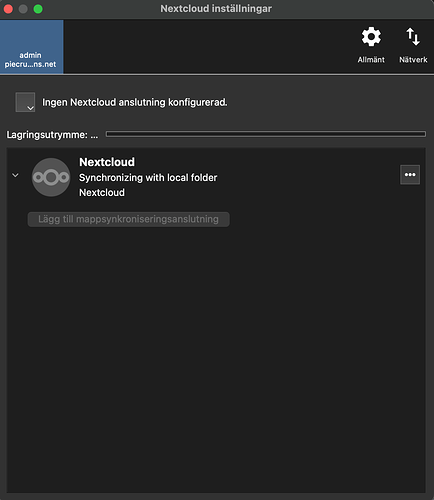The height and width of the screenshot is (500, 434).
Task: Open the Allmänt settings gear icon
Action: [371, 37]
